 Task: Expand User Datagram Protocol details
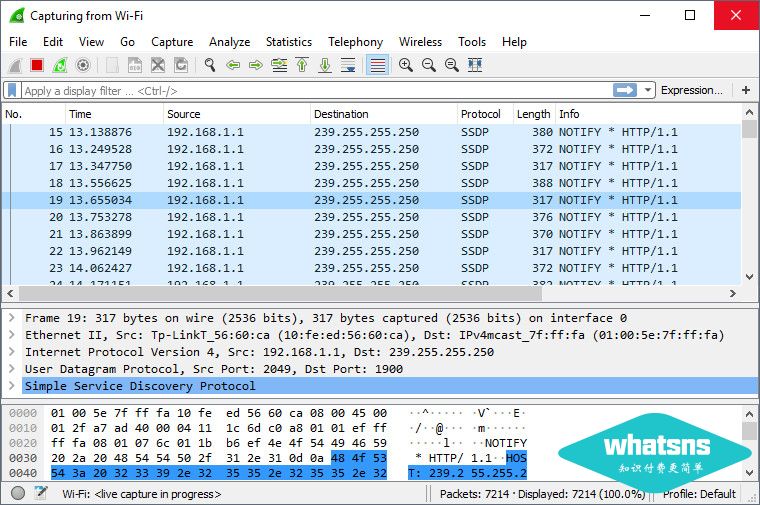(x=11, y=369)
